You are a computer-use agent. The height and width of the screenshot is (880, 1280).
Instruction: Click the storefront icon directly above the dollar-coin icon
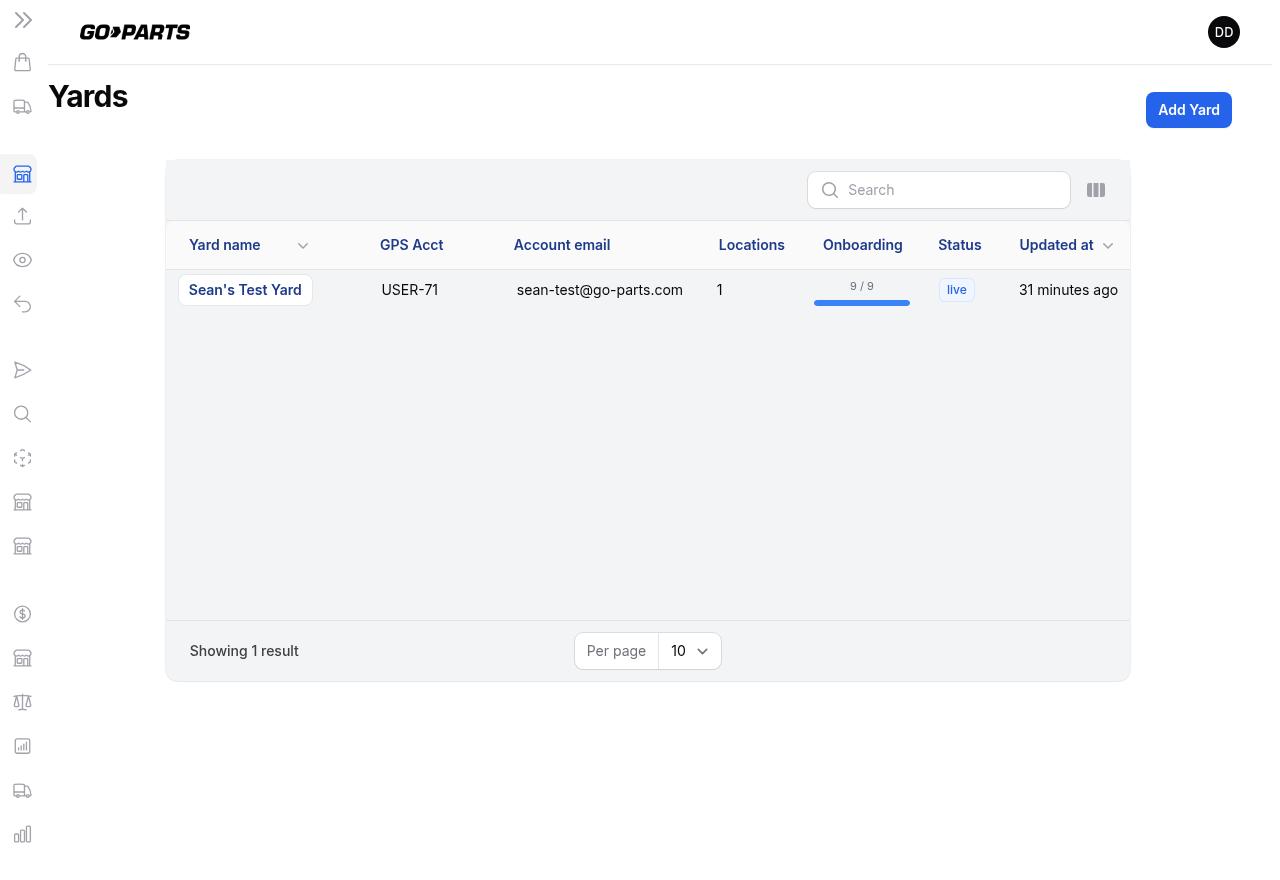coord(22,546)
